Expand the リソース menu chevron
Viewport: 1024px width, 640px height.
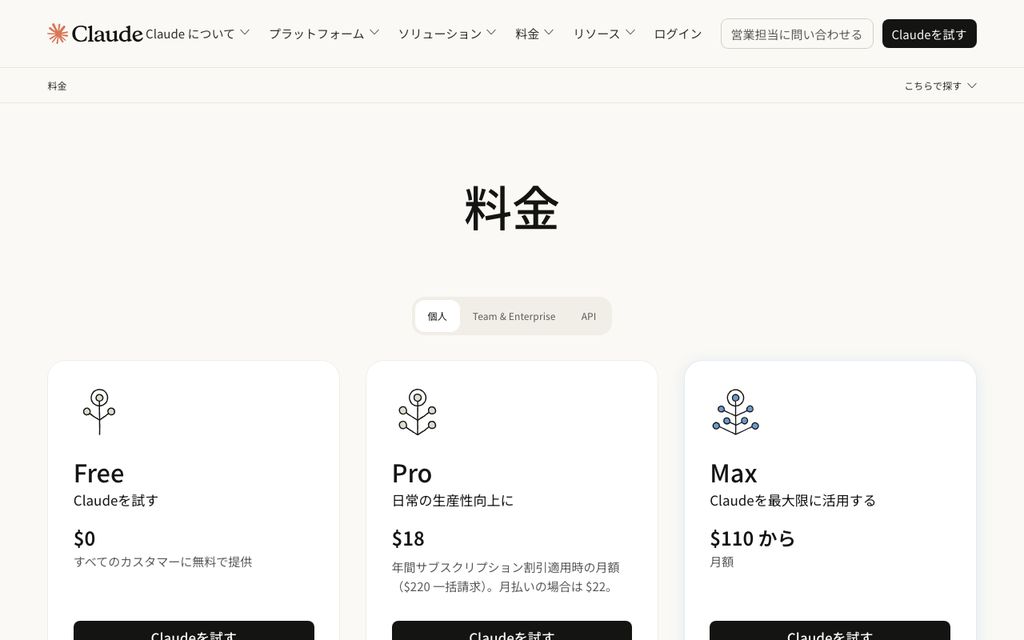pyautogui.click(x=630, y=32)
